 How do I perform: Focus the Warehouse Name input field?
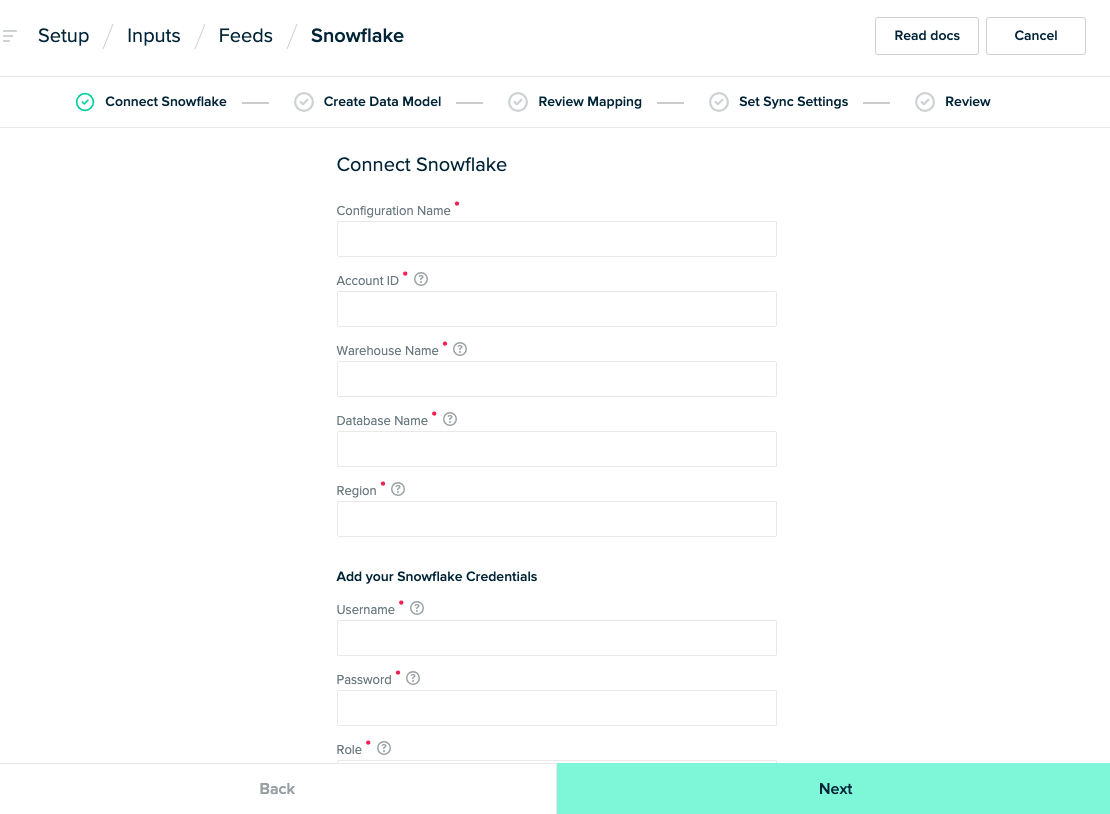[556, 379]
